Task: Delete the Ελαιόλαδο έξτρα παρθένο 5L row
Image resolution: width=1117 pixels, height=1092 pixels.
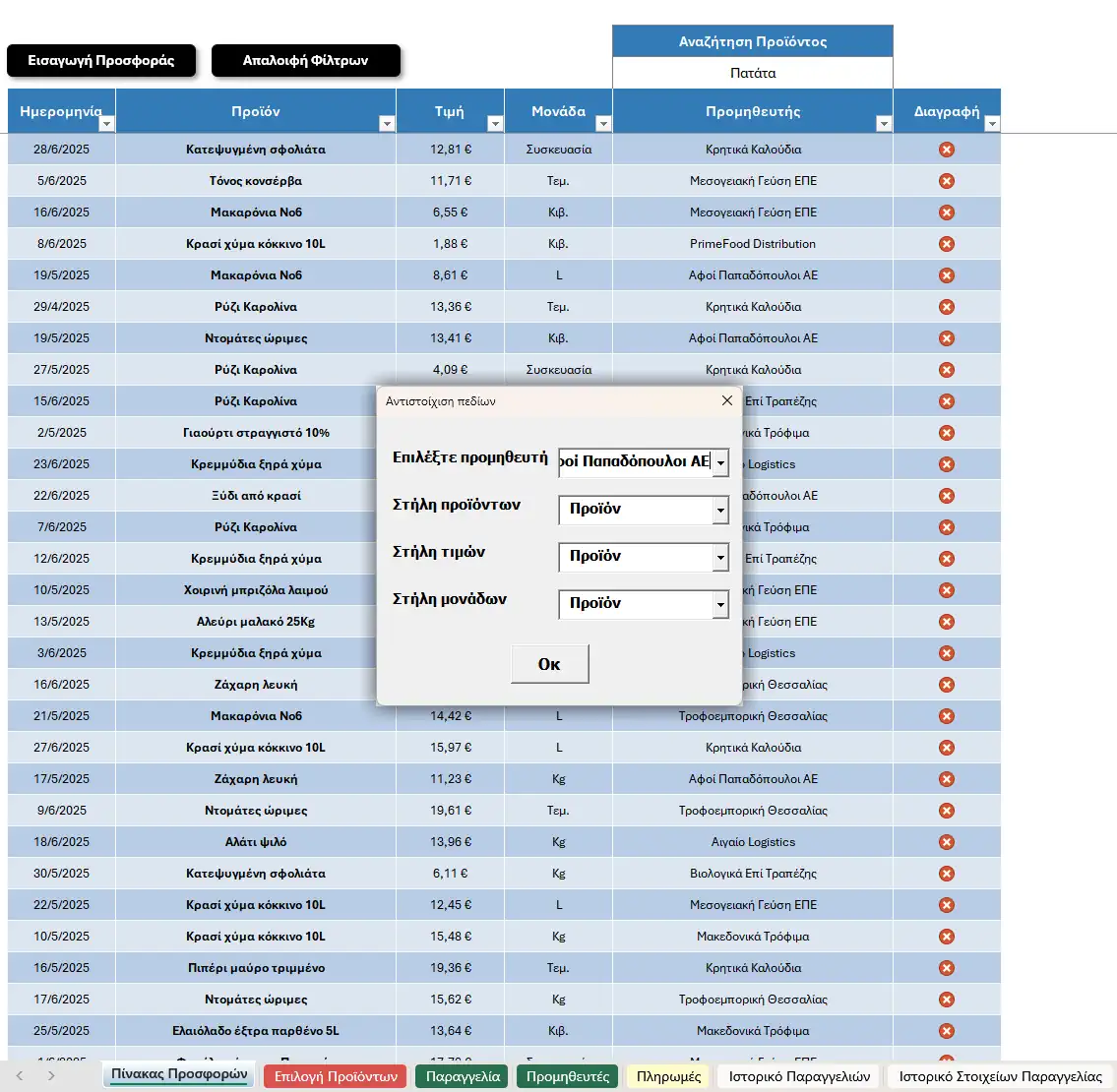Action: (x=946, y=1031)
